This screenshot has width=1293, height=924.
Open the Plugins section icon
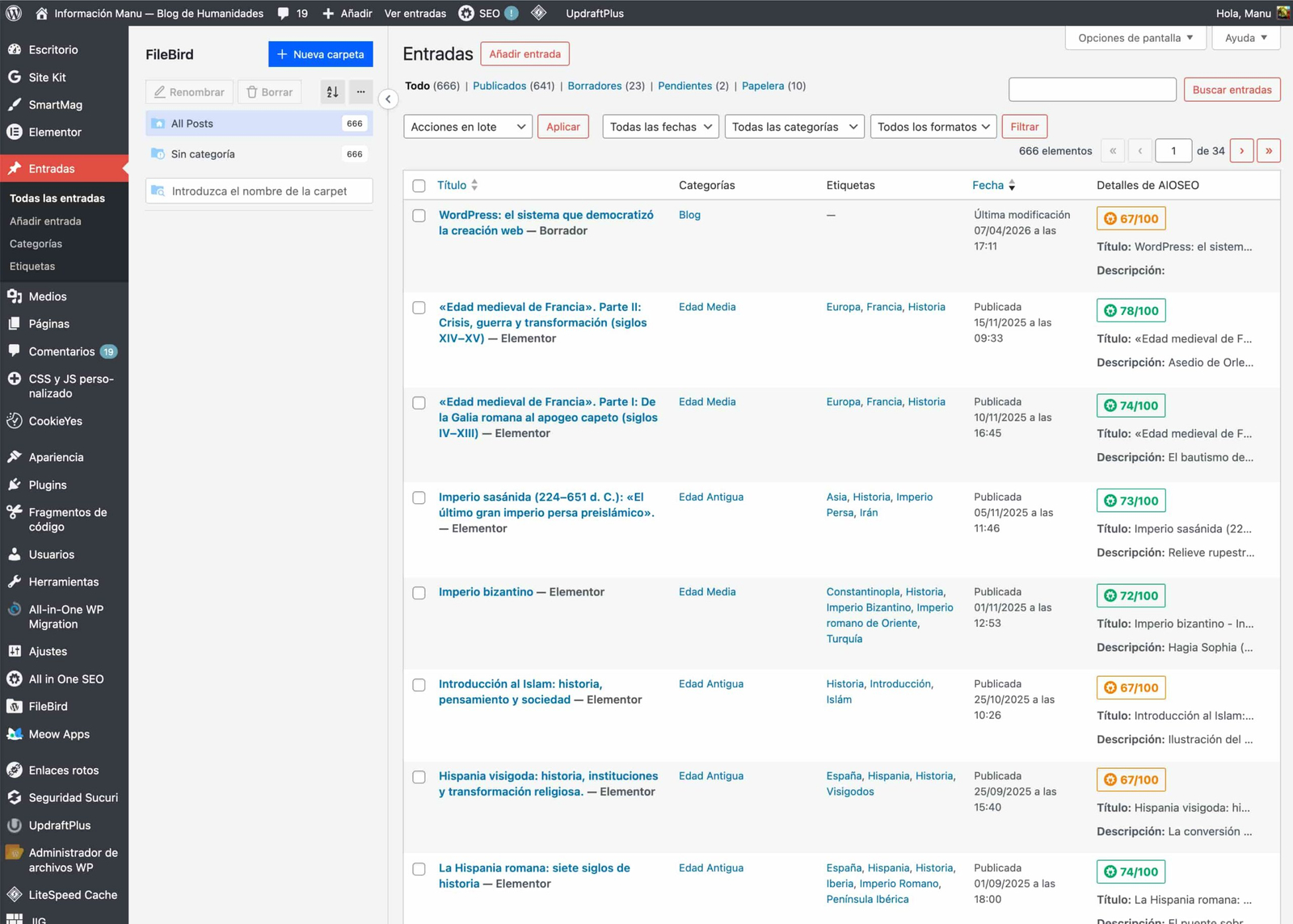tap(15, 485)
